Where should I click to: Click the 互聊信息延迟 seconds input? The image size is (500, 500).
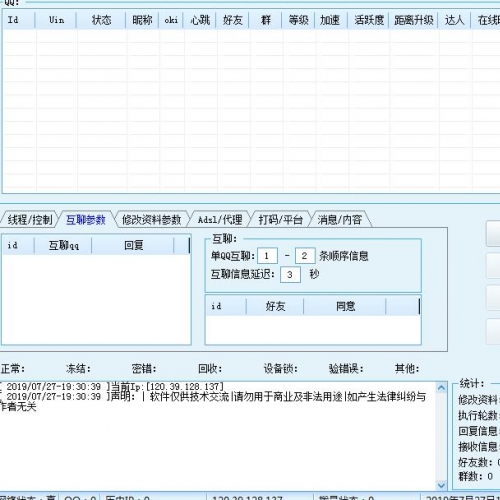pos(290,275)
